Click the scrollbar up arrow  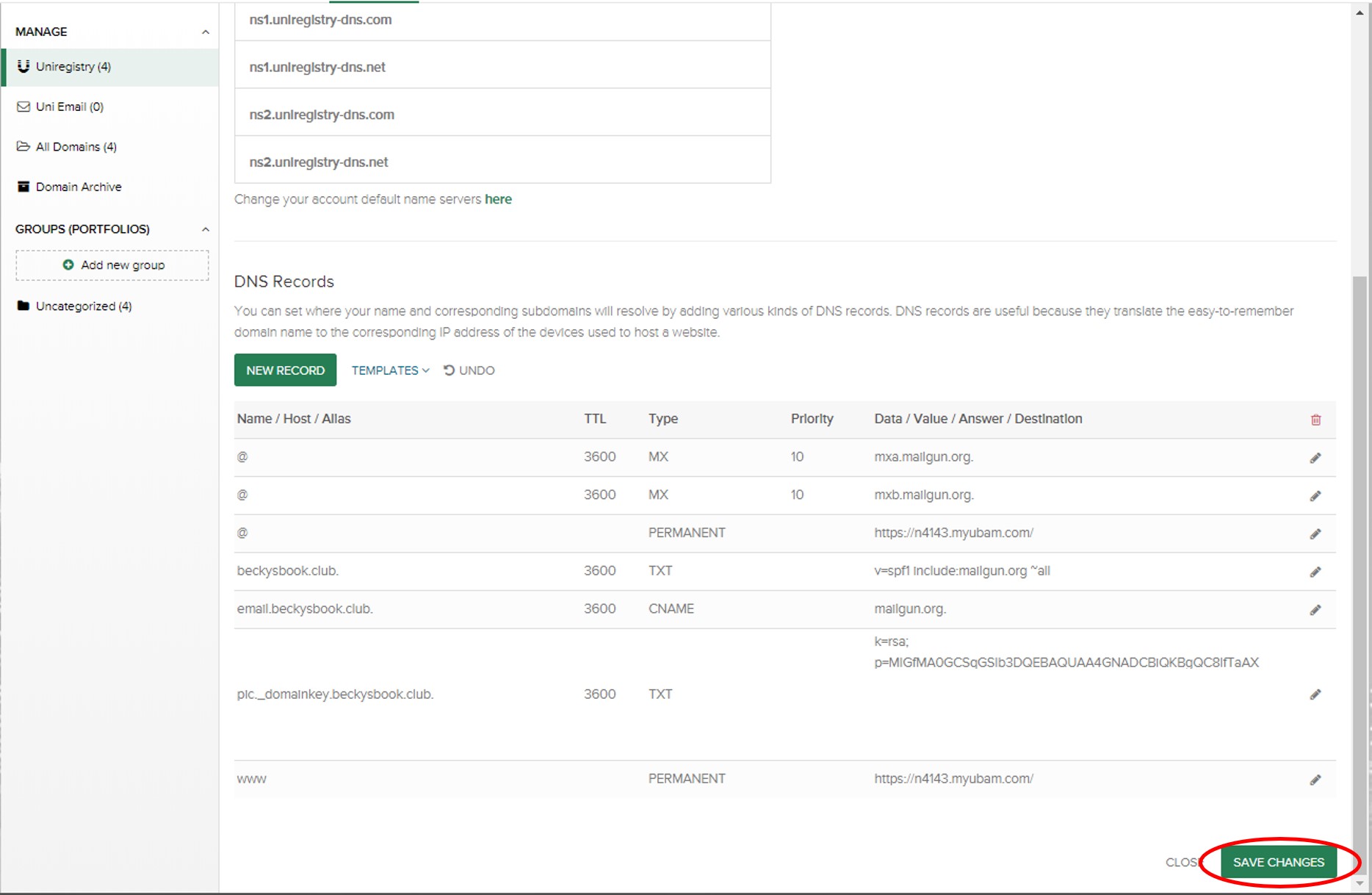(1360, 12)
